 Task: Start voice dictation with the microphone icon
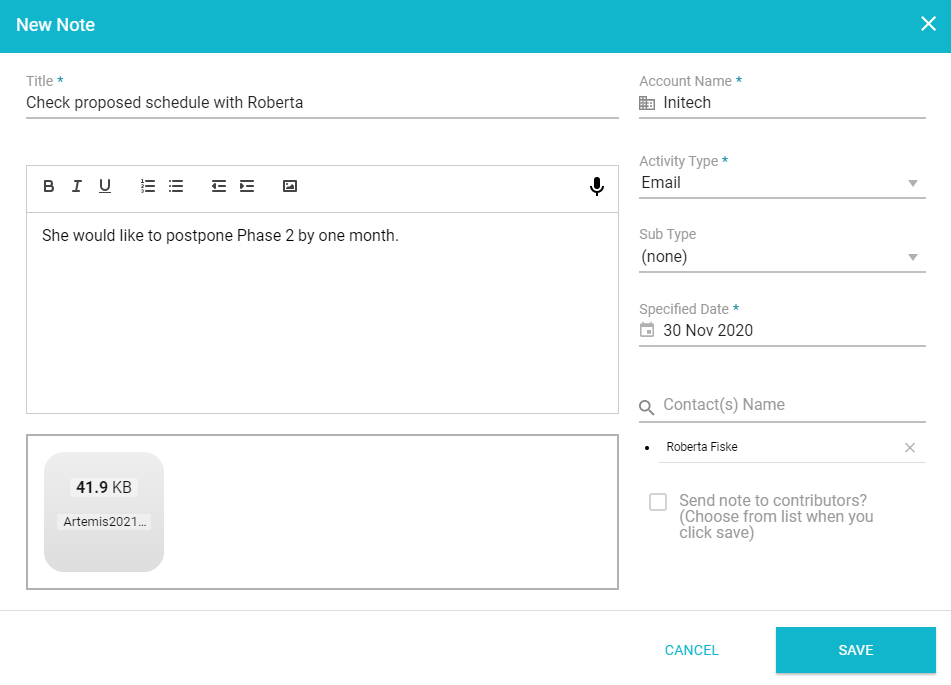(x=597, y=186)
